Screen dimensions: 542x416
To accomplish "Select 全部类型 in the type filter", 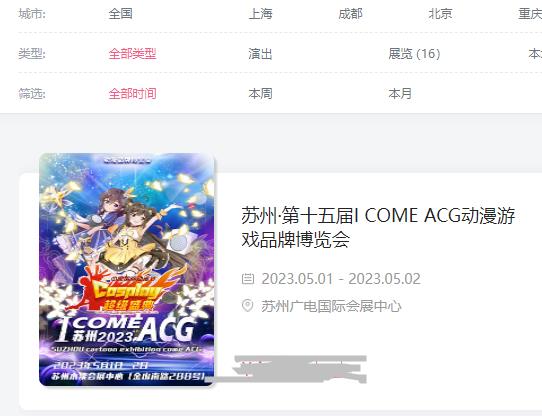I will [x=132, y=54].
